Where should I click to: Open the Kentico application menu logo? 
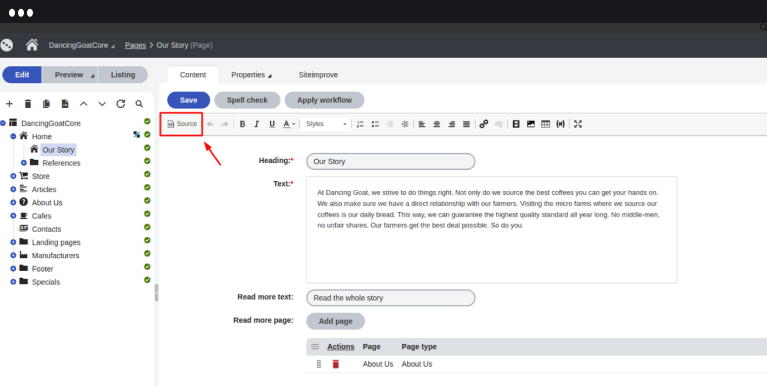(x=7, y=45)
